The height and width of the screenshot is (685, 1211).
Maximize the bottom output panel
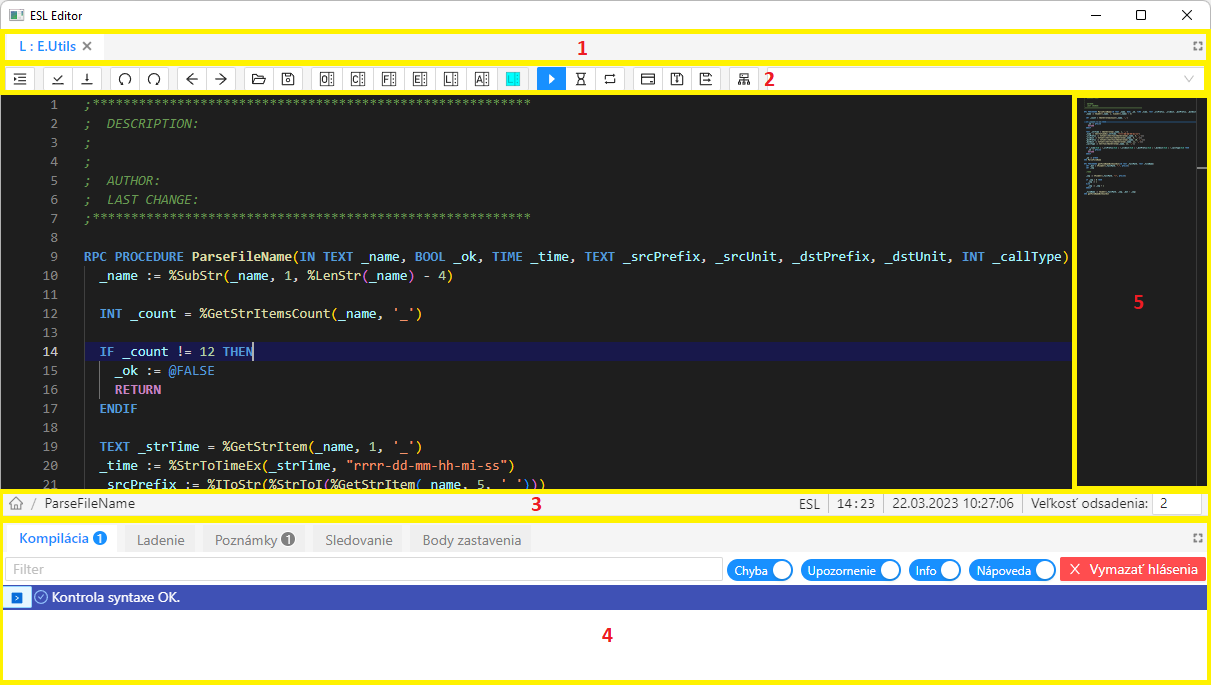coord(1198,538)
